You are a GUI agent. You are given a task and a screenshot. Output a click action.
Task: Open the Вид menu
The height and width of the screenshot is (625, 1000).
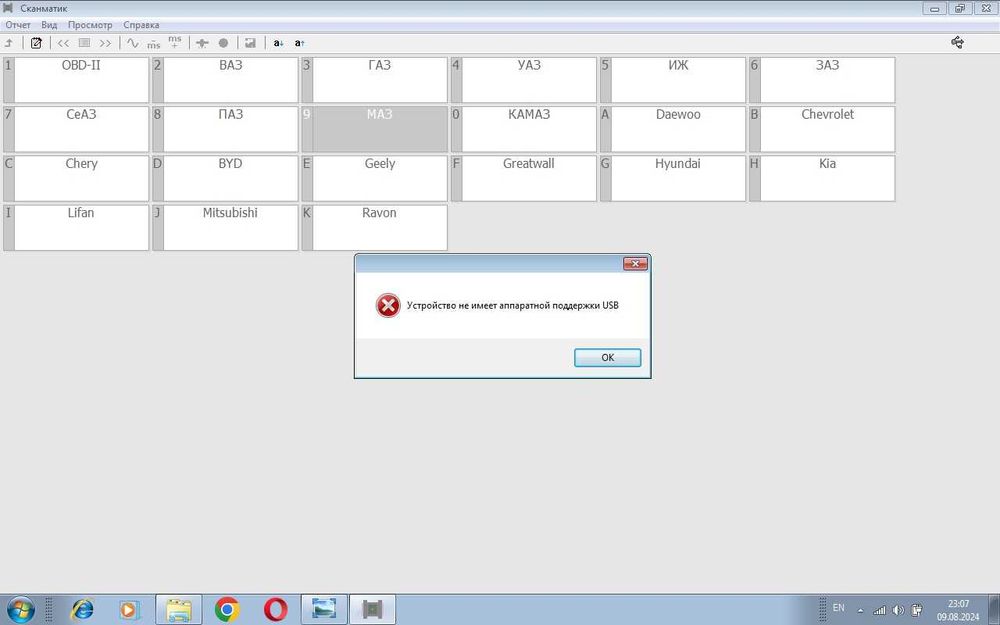point(49,25)
